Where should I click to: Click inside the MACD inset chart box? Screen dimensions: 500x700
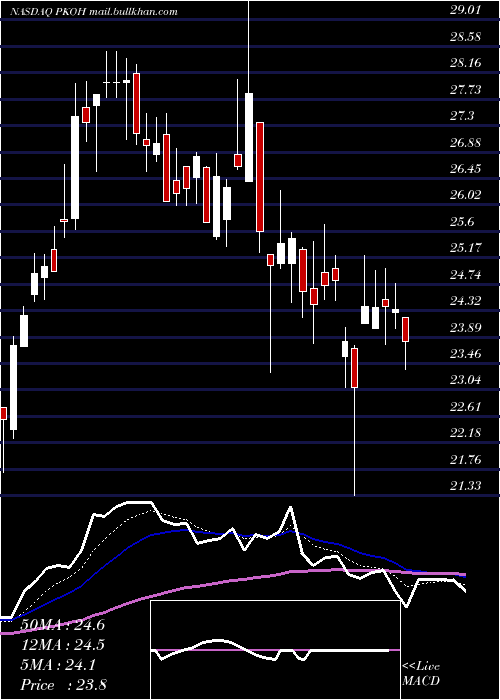(275, 650)
